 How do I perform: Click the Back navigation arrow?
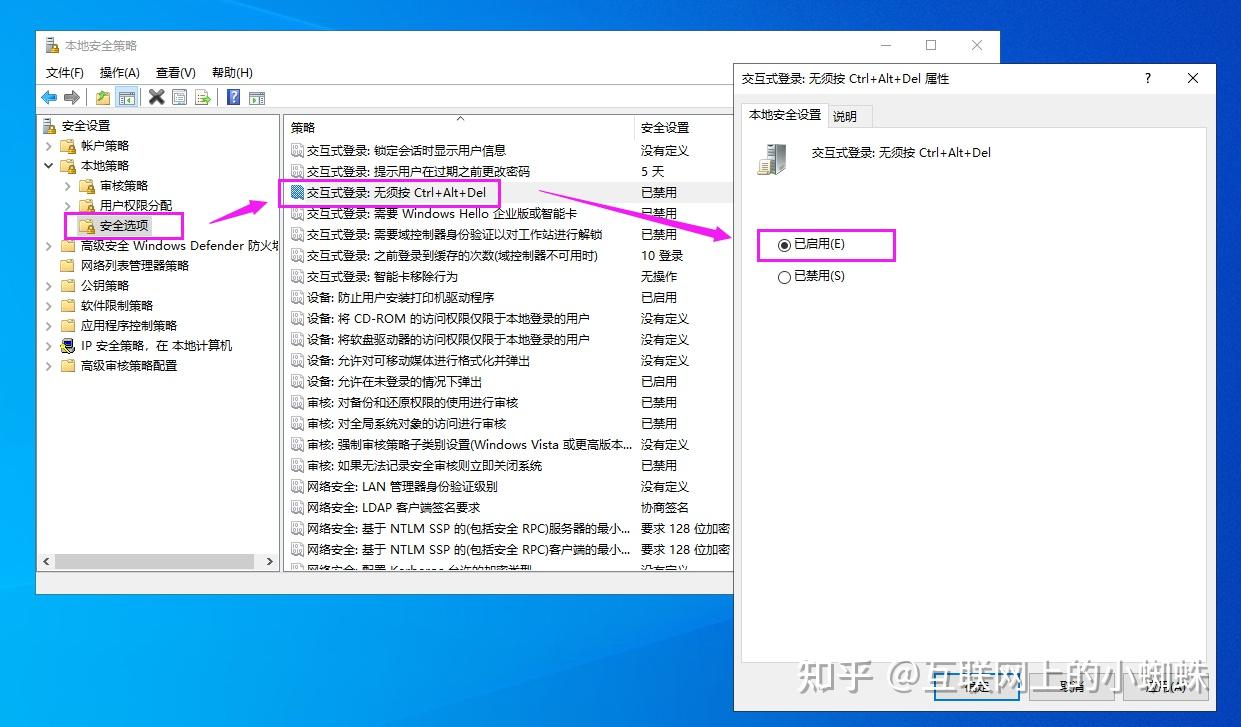(48, 96)
